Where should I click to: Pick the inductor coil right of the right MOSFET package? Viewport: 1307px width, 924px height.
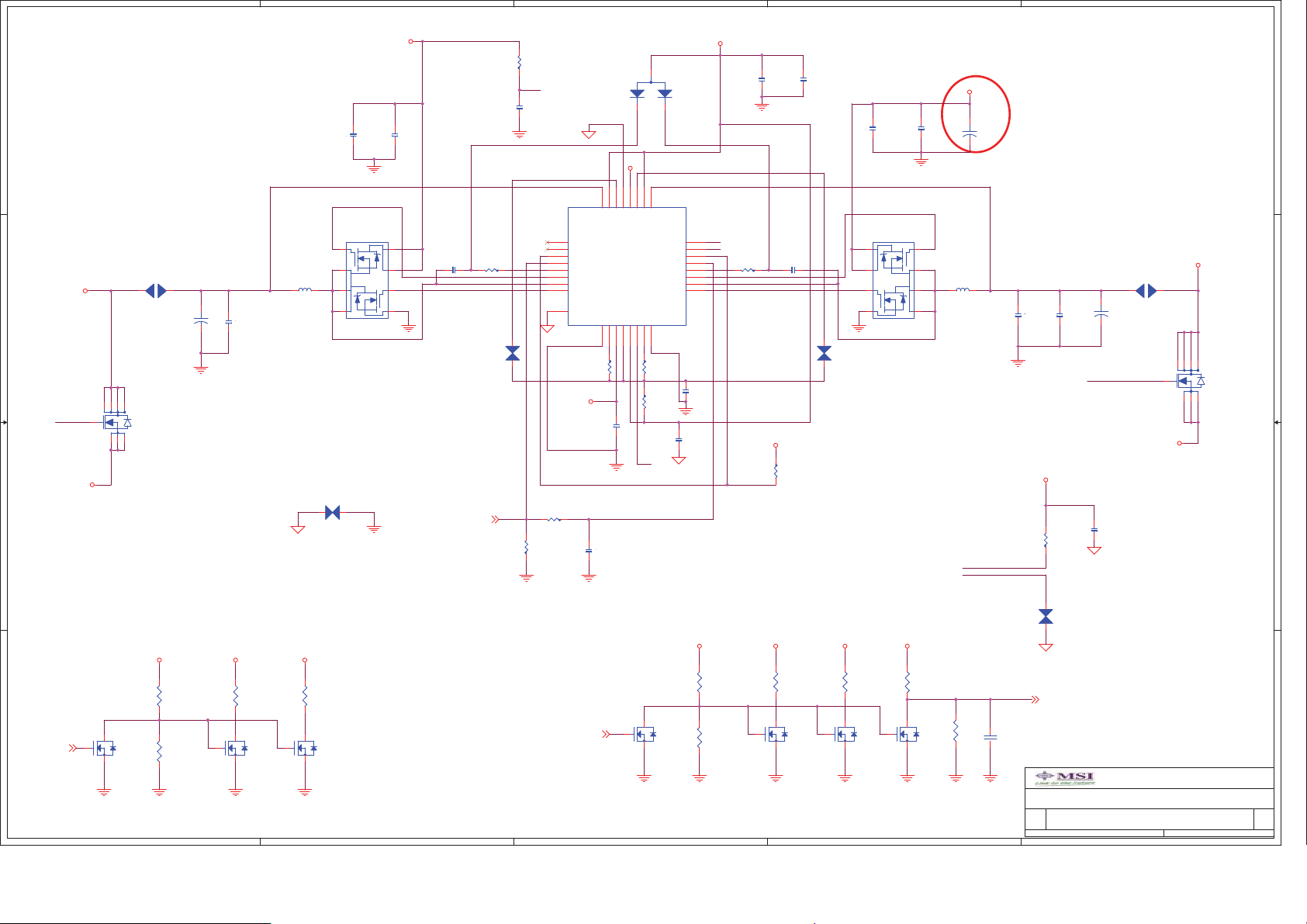click(963, 290)
